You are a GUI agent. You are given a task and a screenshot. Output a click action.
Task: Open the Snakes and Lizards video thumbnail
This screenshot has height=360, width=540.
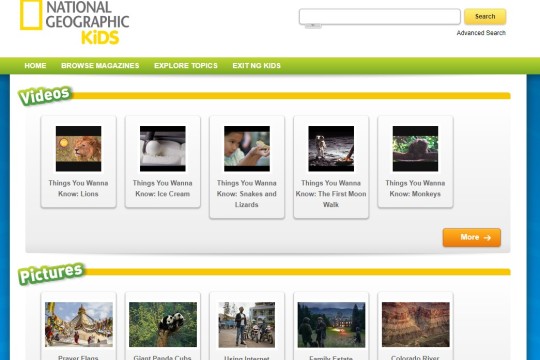coord(247,148)
